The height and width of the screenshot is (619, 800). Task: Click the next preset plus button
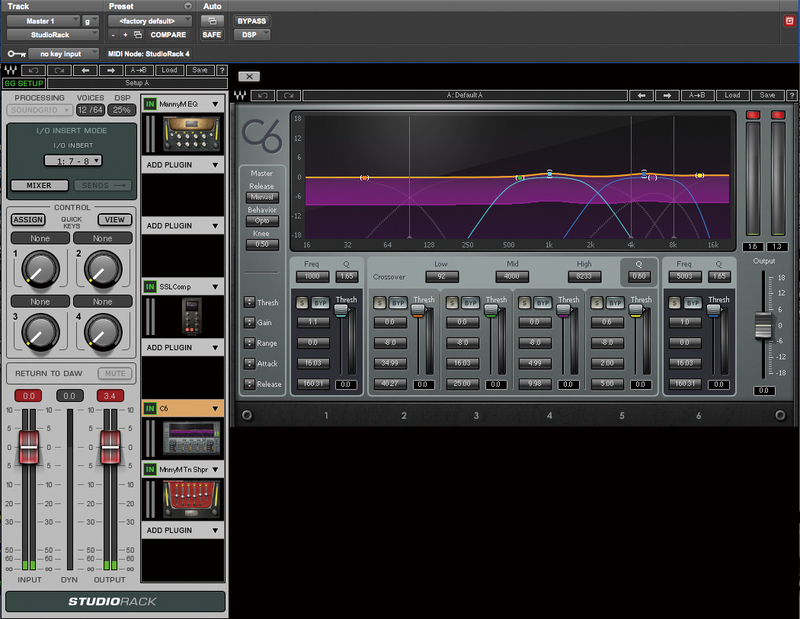tap(125, 35)
